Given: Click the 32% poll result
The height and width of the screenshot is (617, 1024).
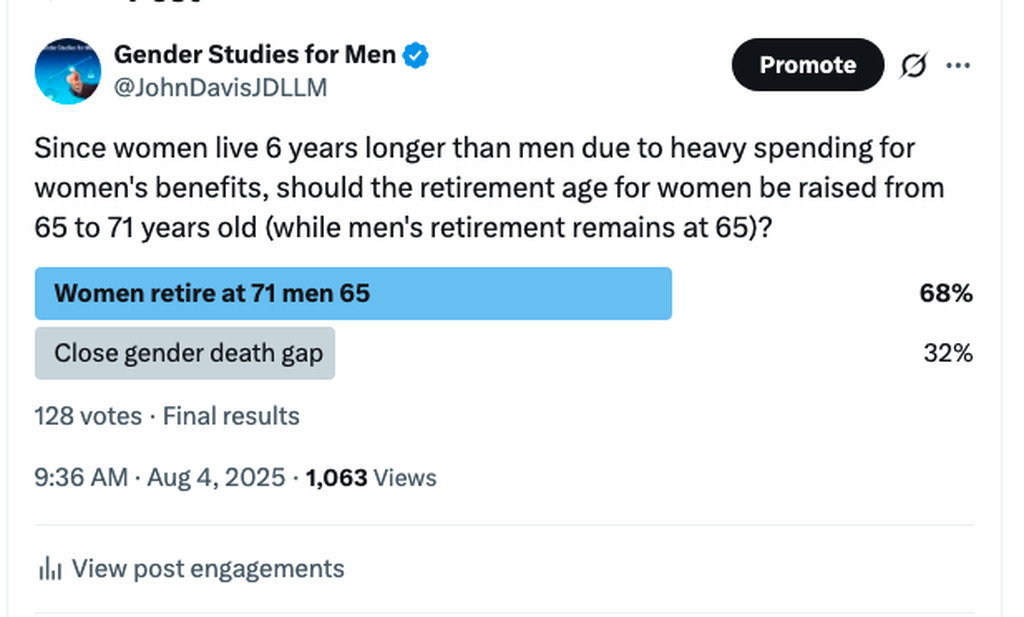Looking at the screenshot, I should (948, 353).
